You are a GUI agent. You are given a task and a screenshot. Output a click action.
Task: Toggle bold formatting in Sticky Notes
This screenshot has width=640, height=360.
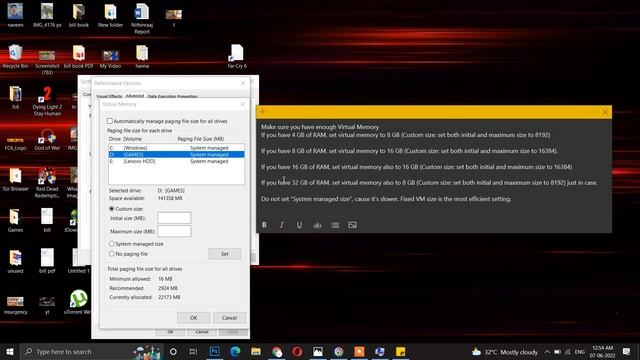(x=264, y=225)
